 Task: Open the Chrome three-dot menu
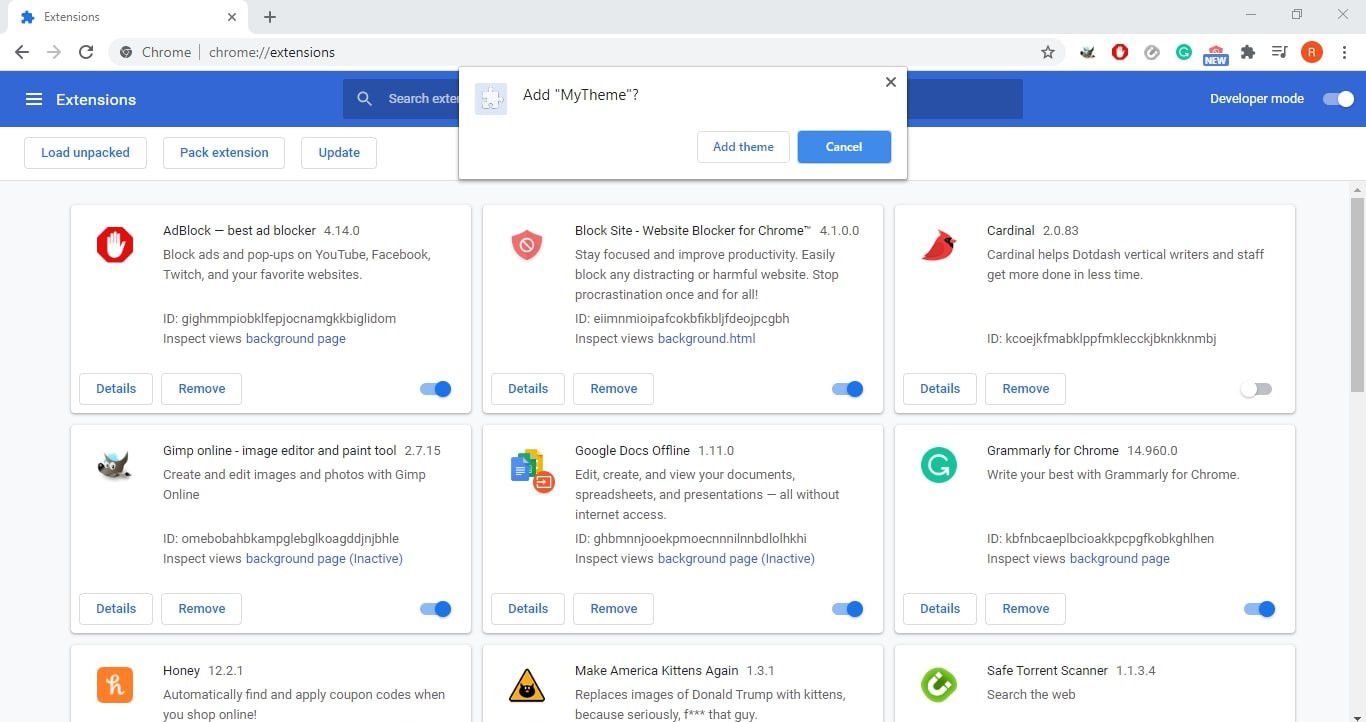tap(1343, 52)
